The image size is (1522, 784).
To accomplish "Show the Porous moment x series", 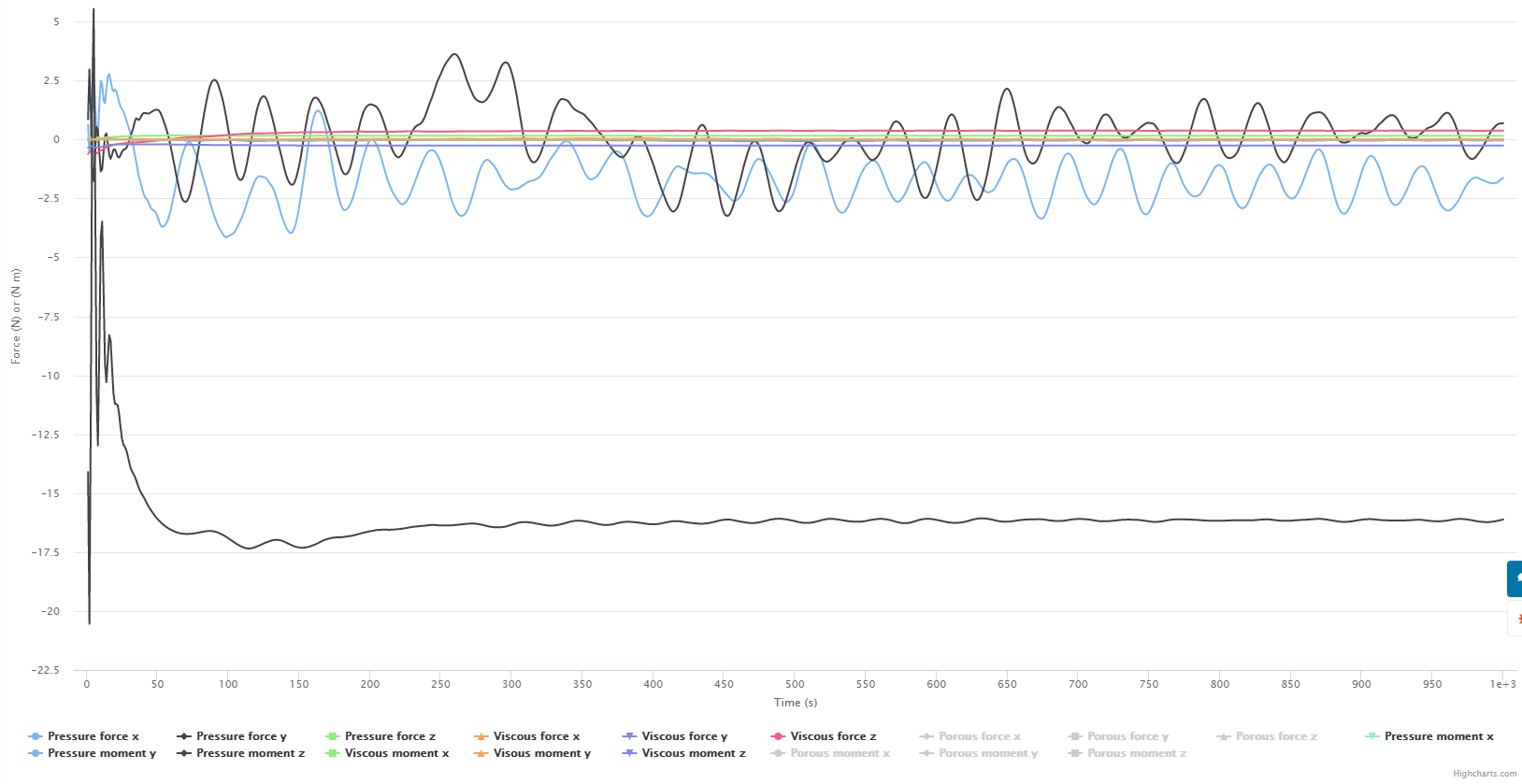I will coord(840,753).
